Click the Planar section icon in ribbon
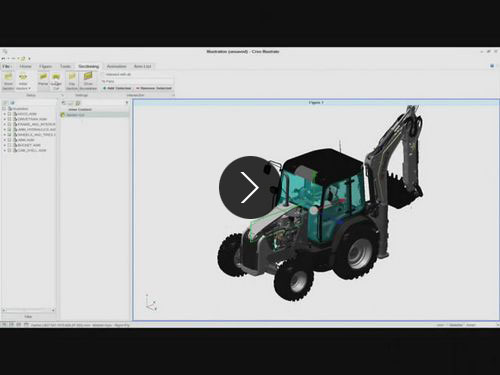 pos(43,77)
